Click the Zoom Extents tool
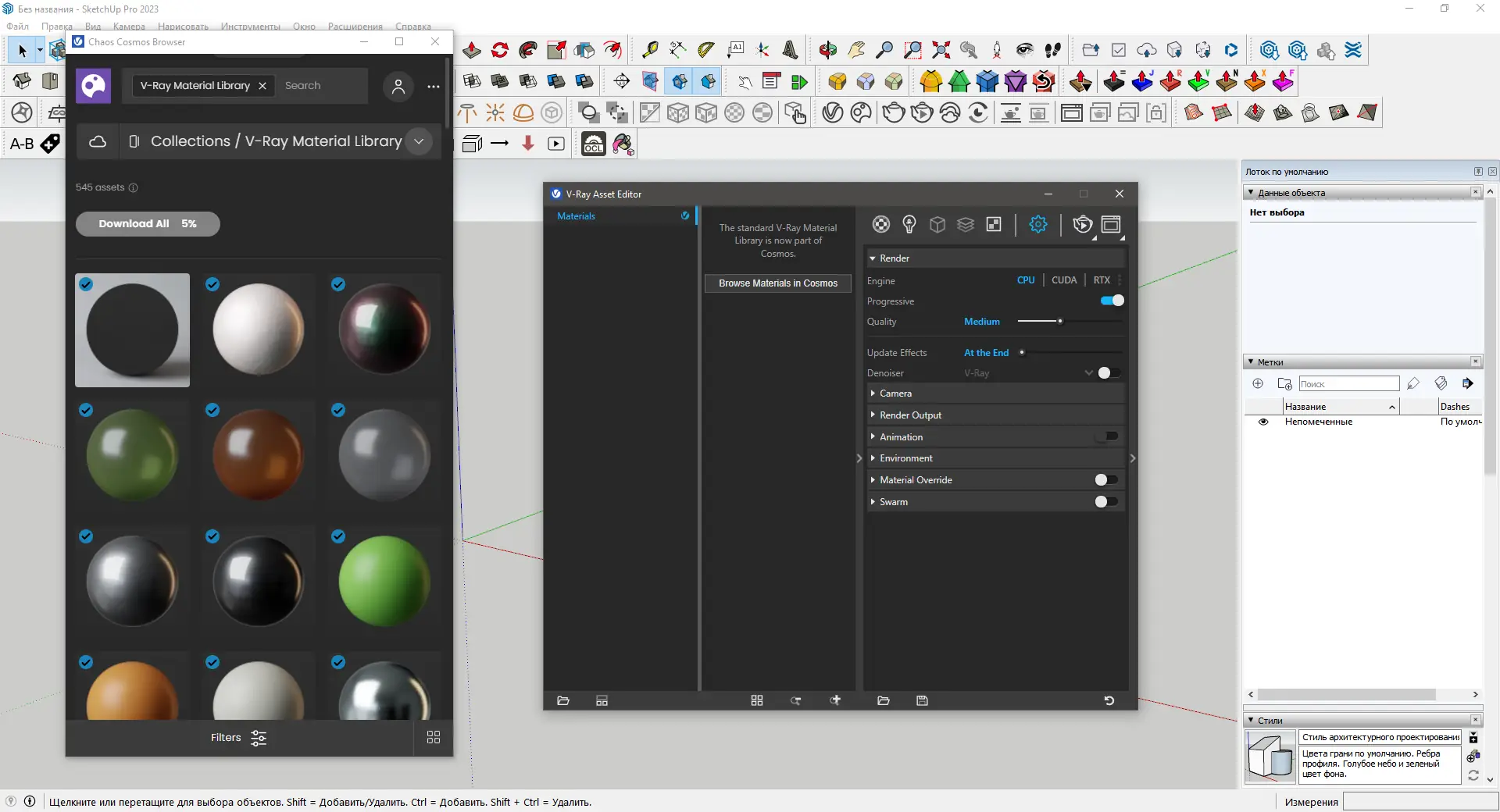The image size is (1500, 812). pos(941,50)
